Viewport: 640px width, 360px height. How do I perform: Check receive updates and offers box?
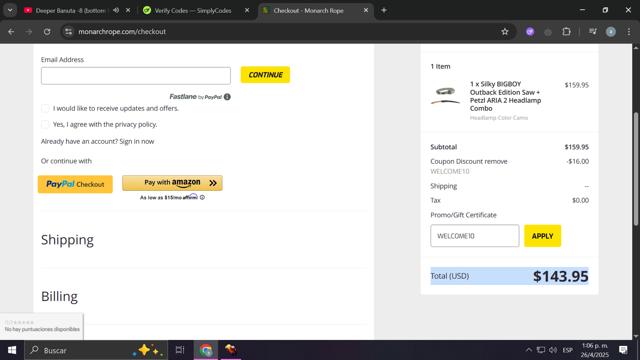(45, 109)
